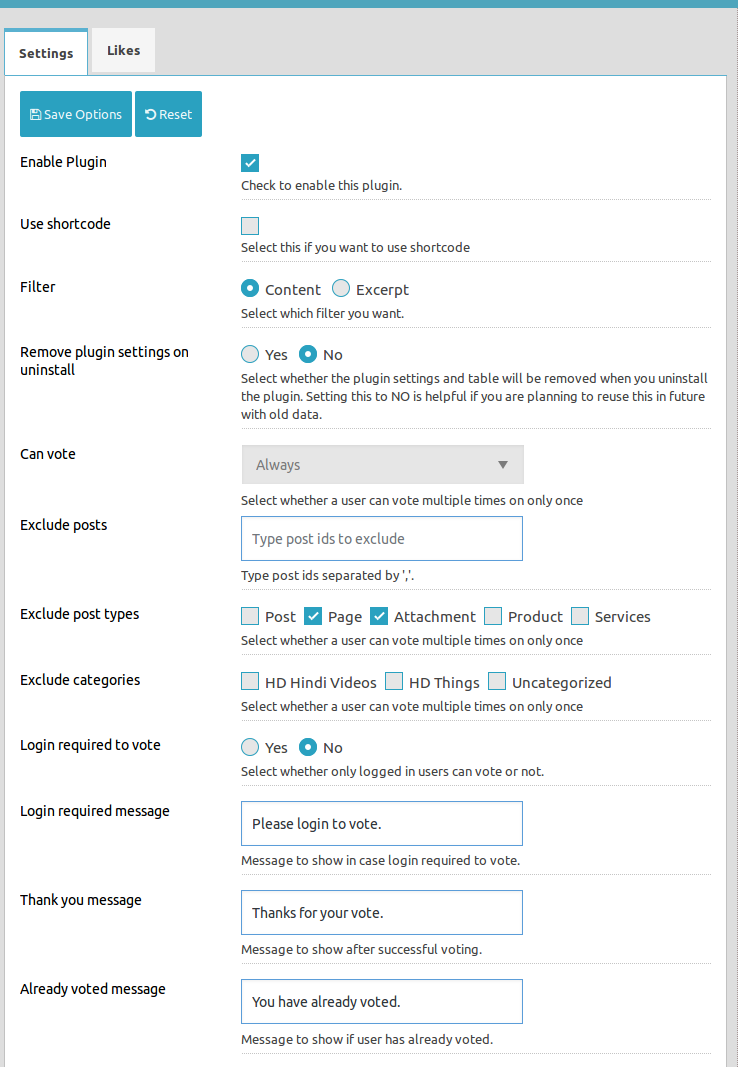Viewport: 738px width, 1067px height.
Task: Click the Reset button
Action: click(168, 114)
